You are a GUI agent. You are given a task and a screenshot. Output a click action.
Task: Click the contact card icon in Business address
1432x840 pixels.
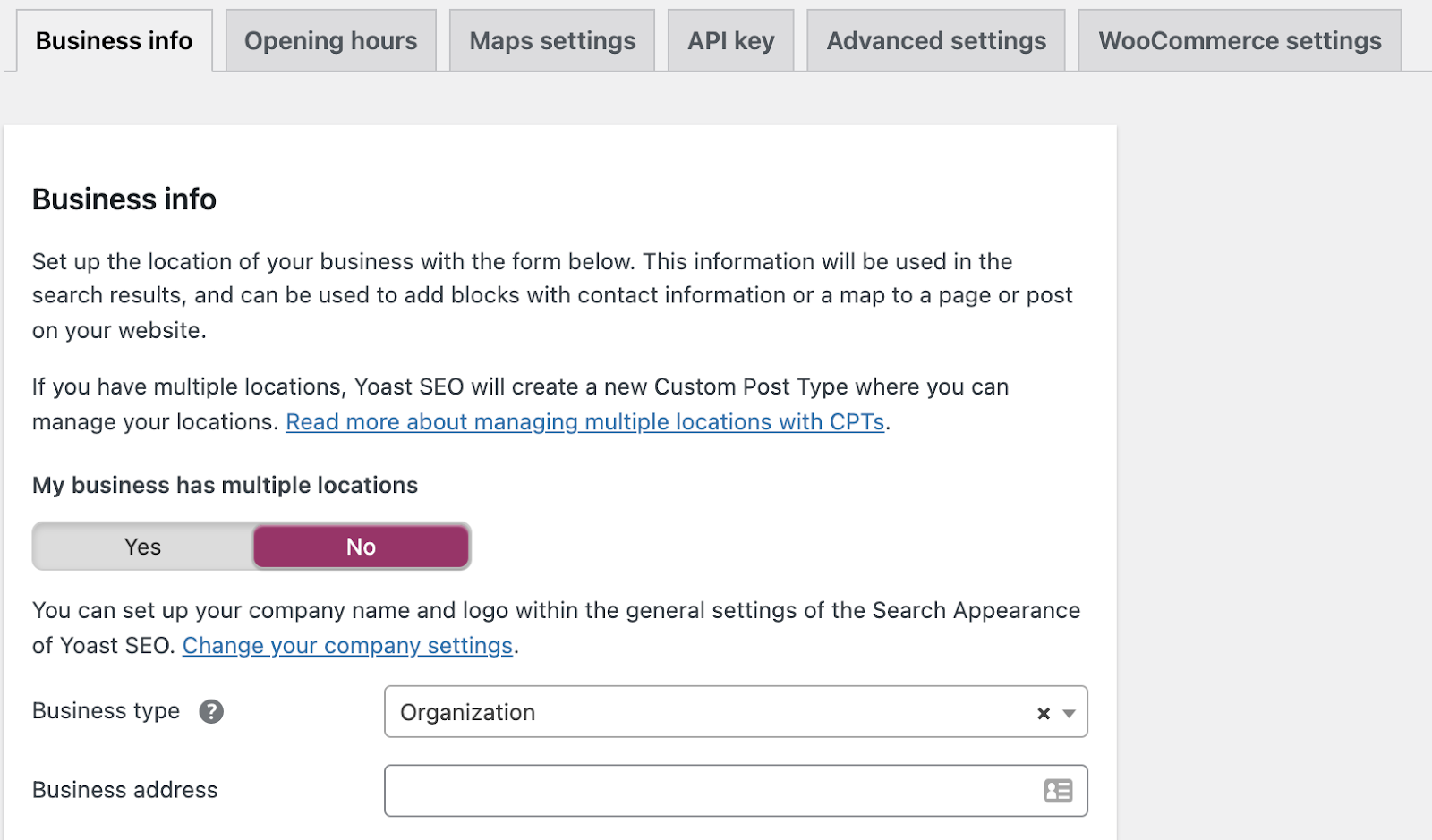tap(1058, 791)
